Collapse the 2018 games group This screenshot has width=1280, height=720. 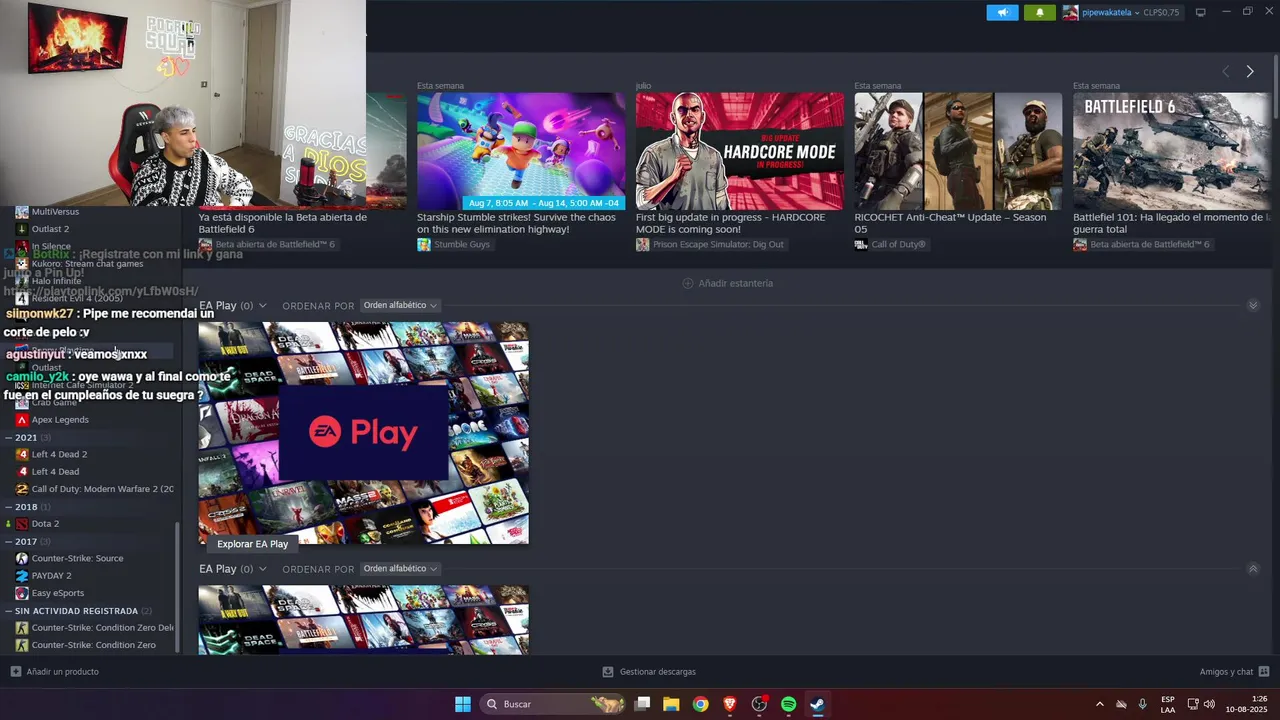click(9, 507)
